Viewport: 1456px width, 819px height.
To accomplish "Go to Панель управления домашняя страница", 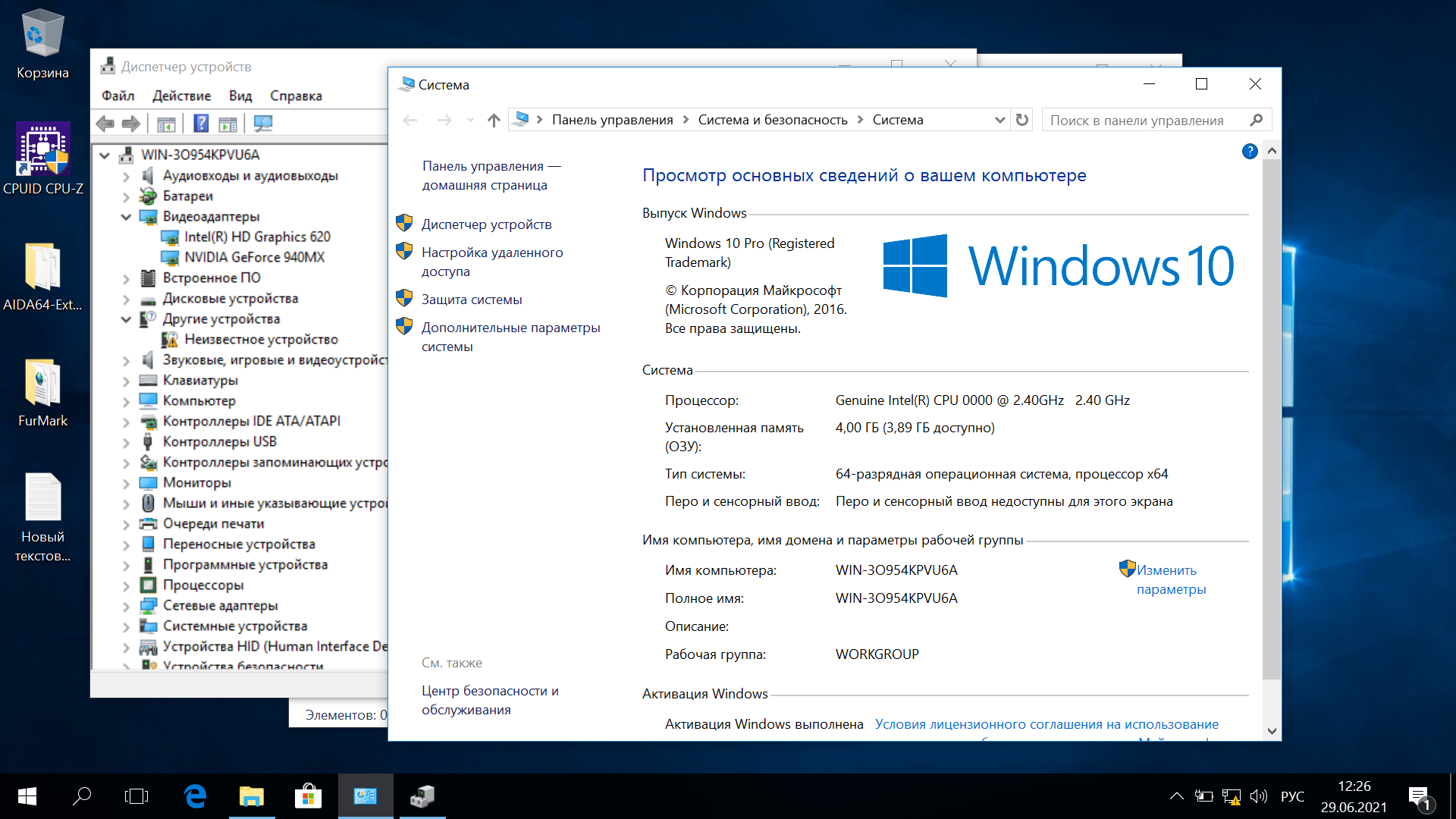I will coord(491,175).
